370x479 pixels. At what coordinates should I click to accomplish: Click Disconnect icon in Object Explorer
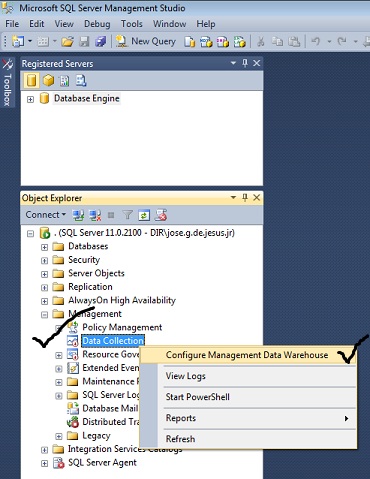click(95, 215)
